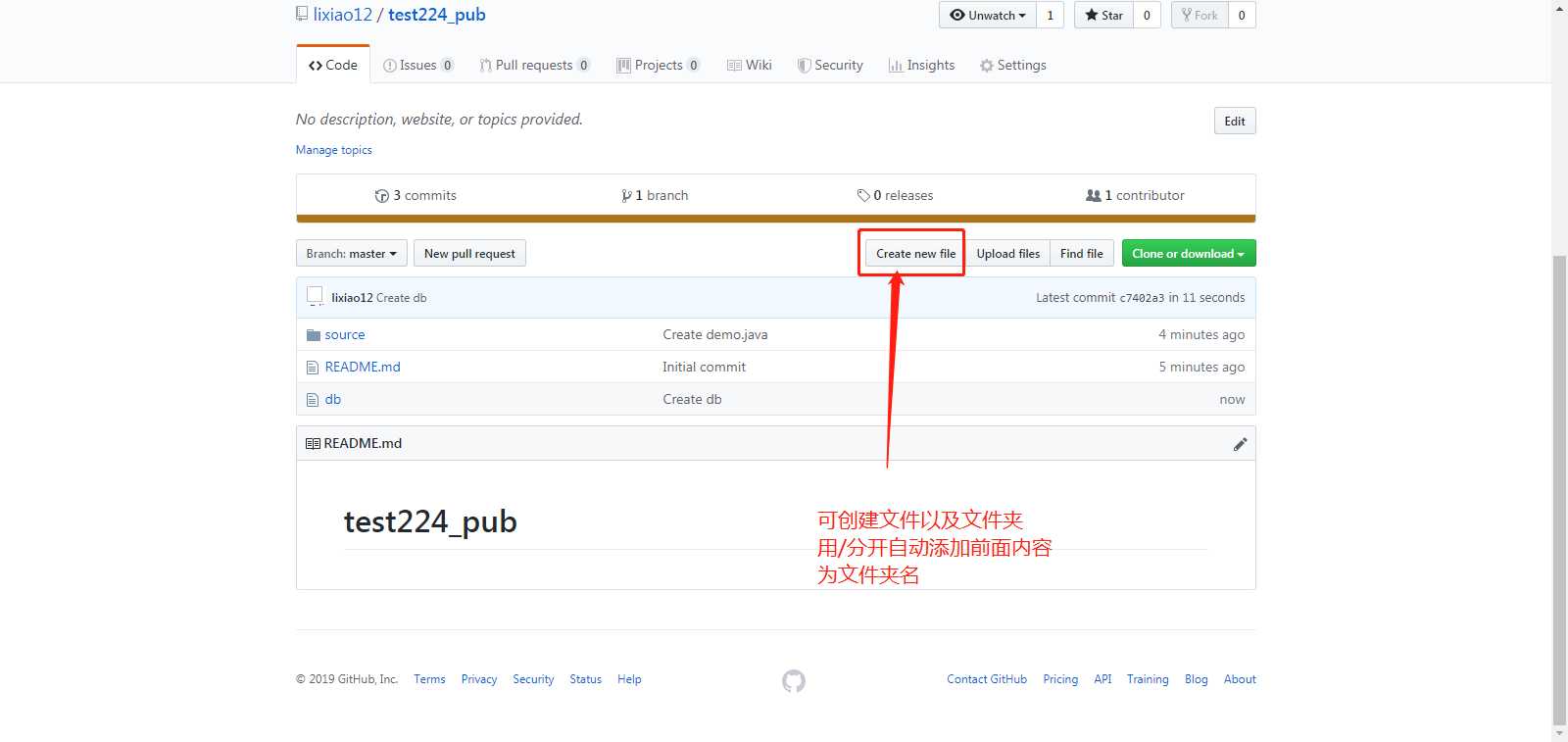Click footer Blog link
This screenshot has width=1568, height=742.
(1196, 679)
